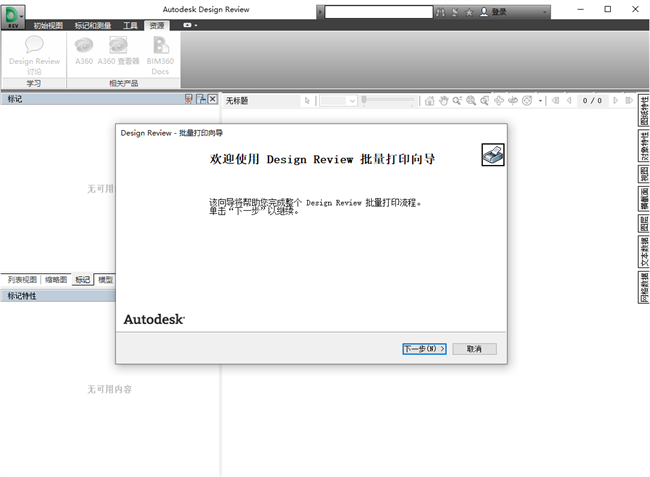650x477 pixels.
Task: Open the Communication Center satellite icon
Action: coord(455,12)
